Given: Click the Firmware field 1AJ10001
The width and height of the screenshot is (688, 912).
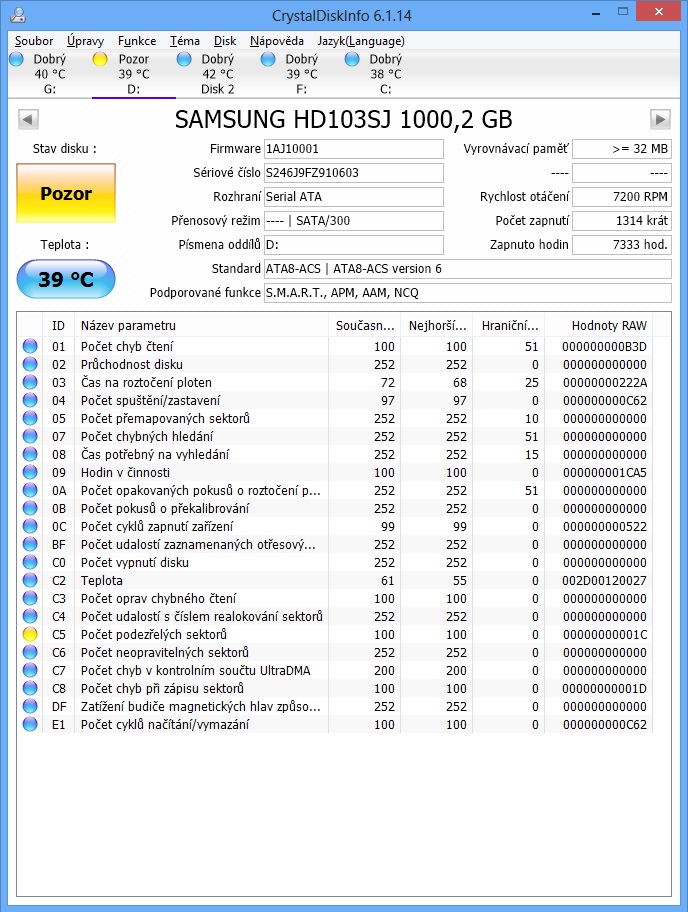Looking at the screenshot, I should coord(354,148).
